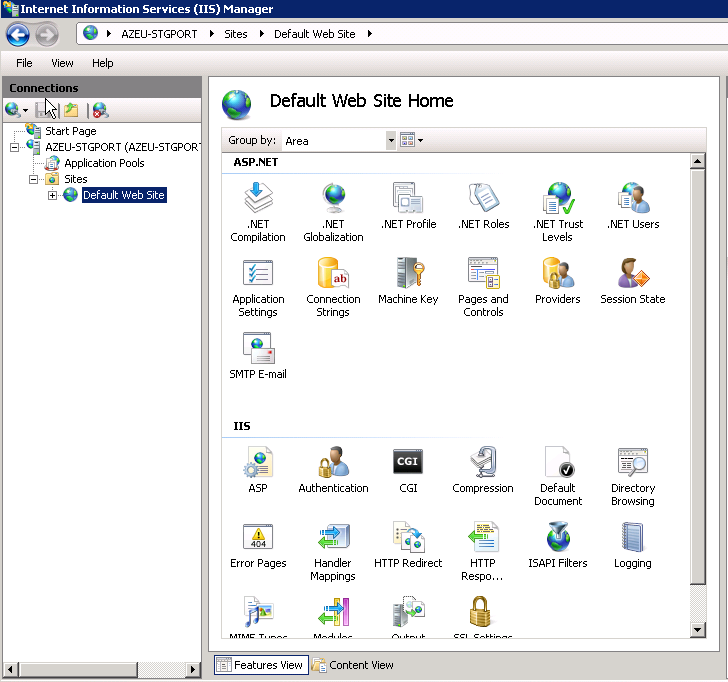Expand the Default Web Site node

tap(52, 196)
